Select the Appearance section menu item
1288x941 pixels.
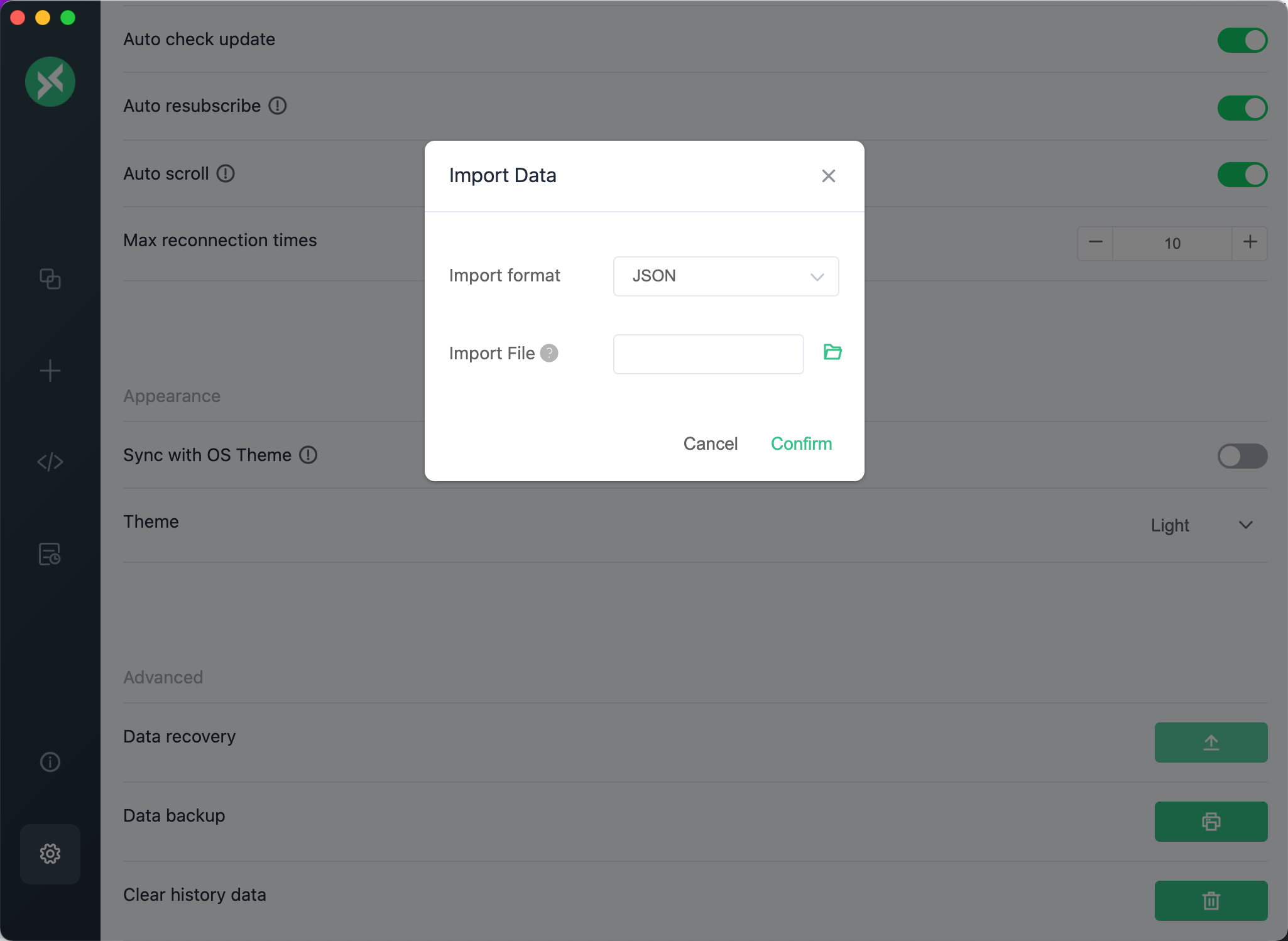(172, 395)
